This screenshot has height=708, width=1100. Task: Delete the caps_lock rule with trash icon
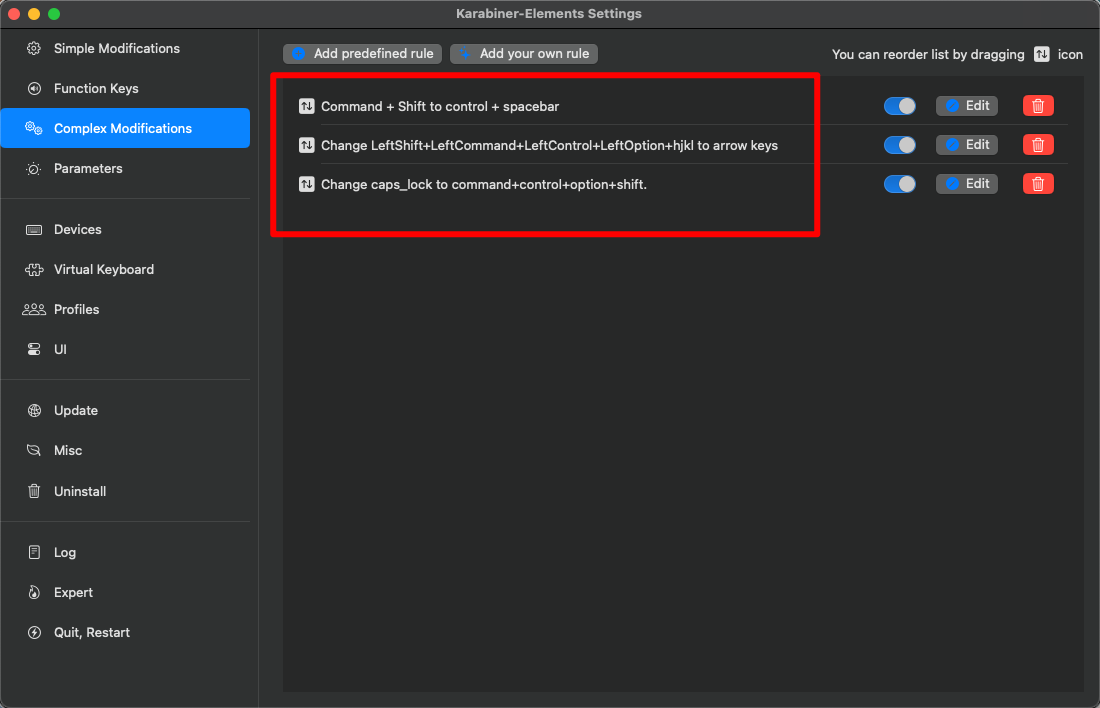coord(1038,184)
